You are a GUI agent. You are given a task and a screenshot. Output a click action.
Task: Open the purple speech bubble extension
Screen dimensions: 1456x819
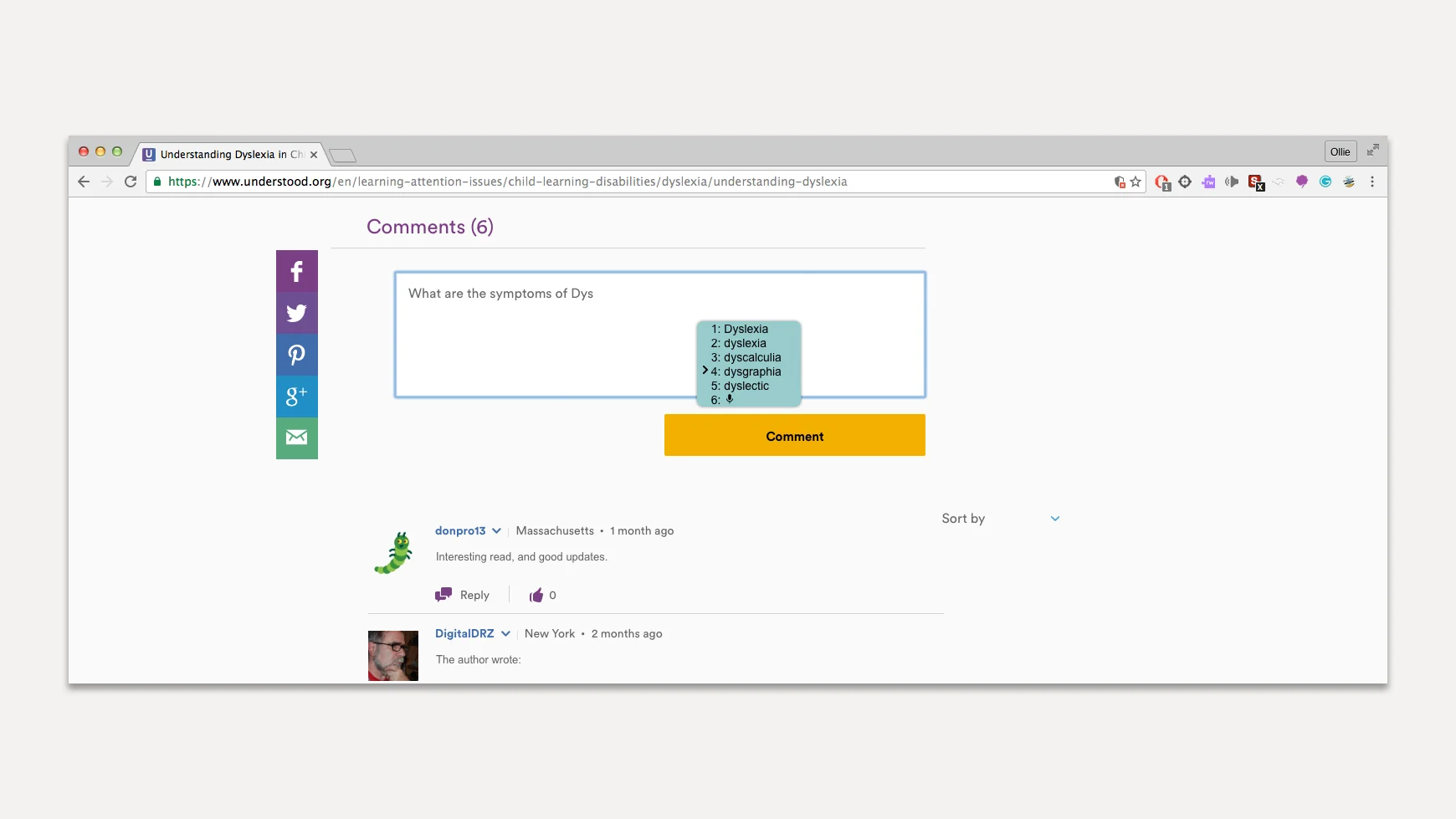pos(1302,182)
